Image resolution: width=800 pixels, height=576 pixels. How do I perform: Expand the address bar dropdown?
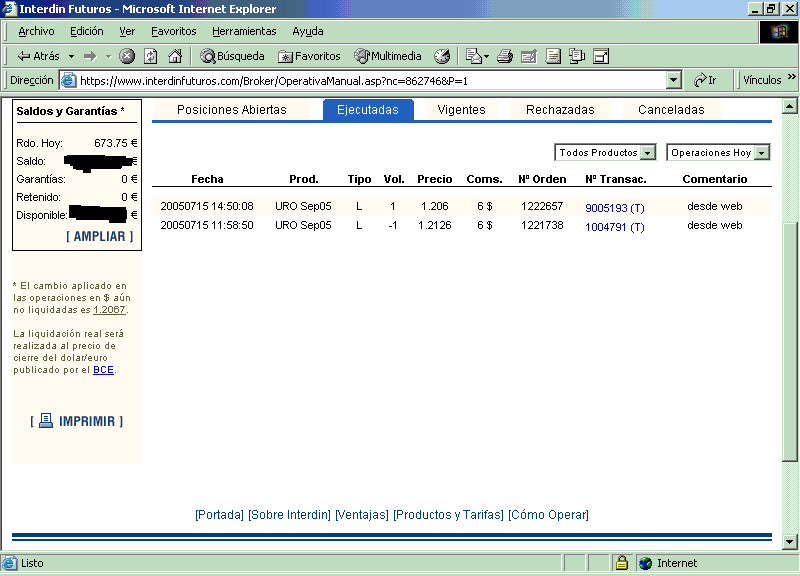coord(673,80)
